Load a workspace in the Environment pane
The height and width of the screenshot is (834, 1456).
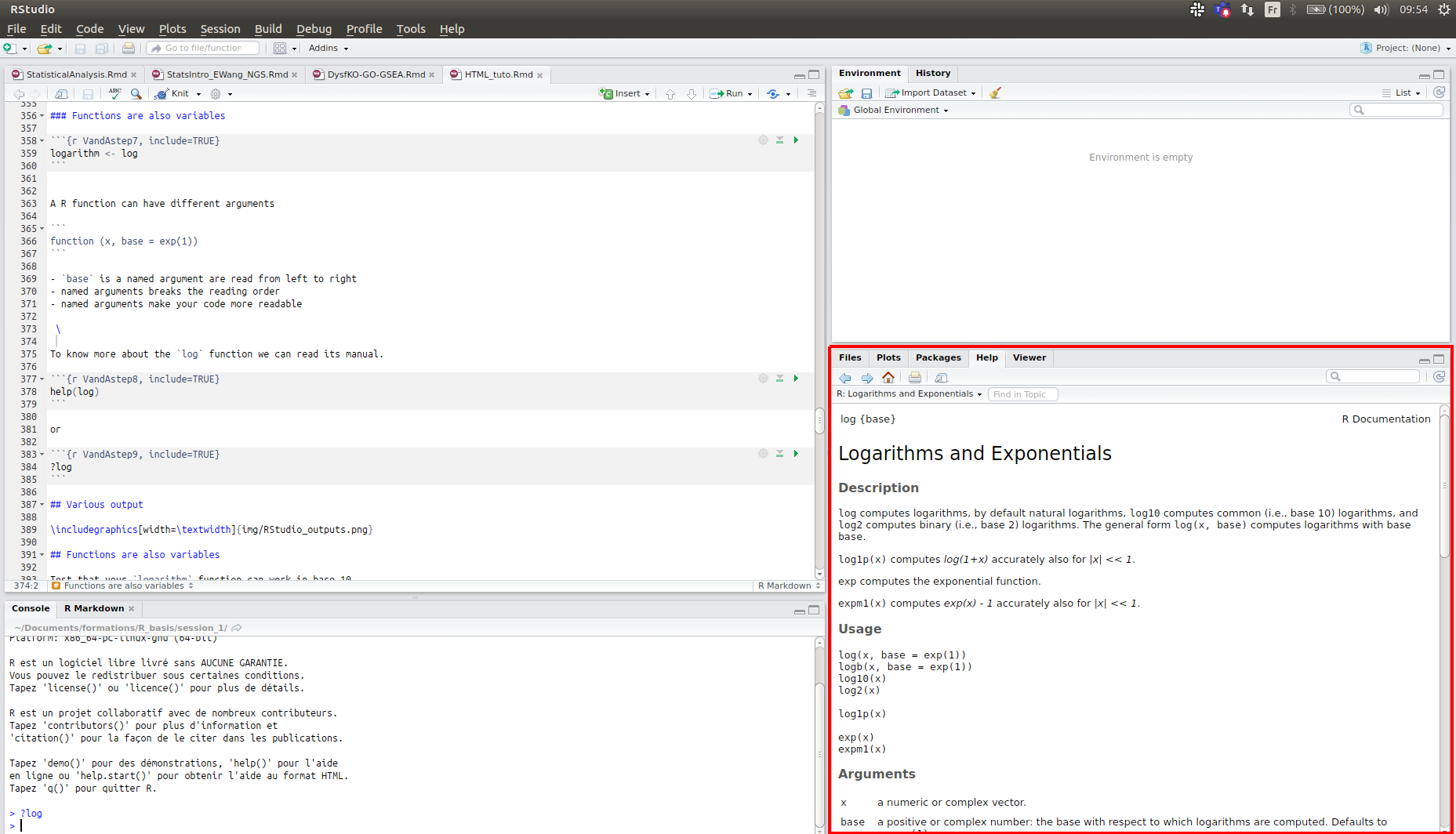pos(845,93)
